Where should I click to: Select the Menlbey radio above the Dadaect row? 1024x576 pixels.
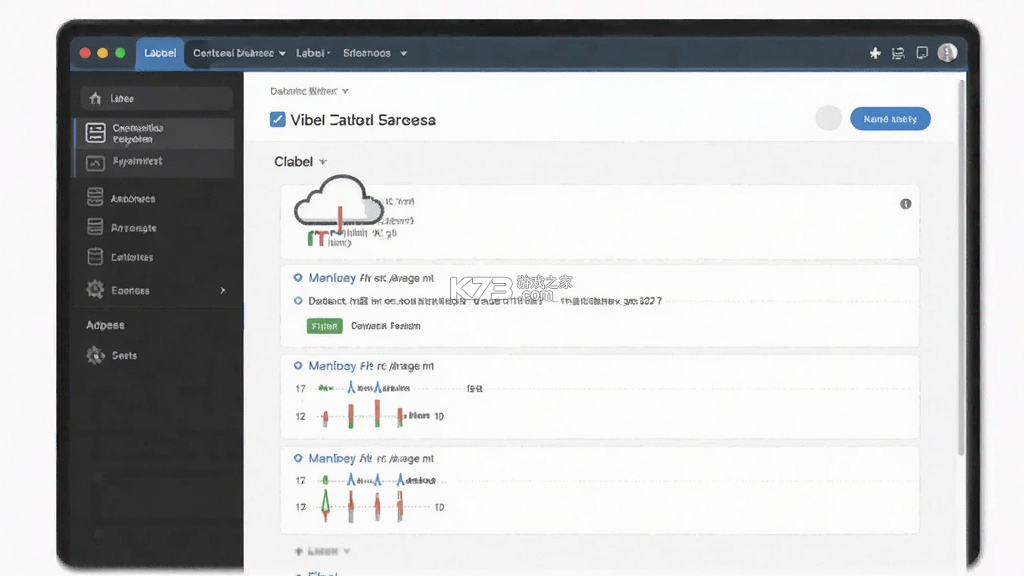coord(298,278)
